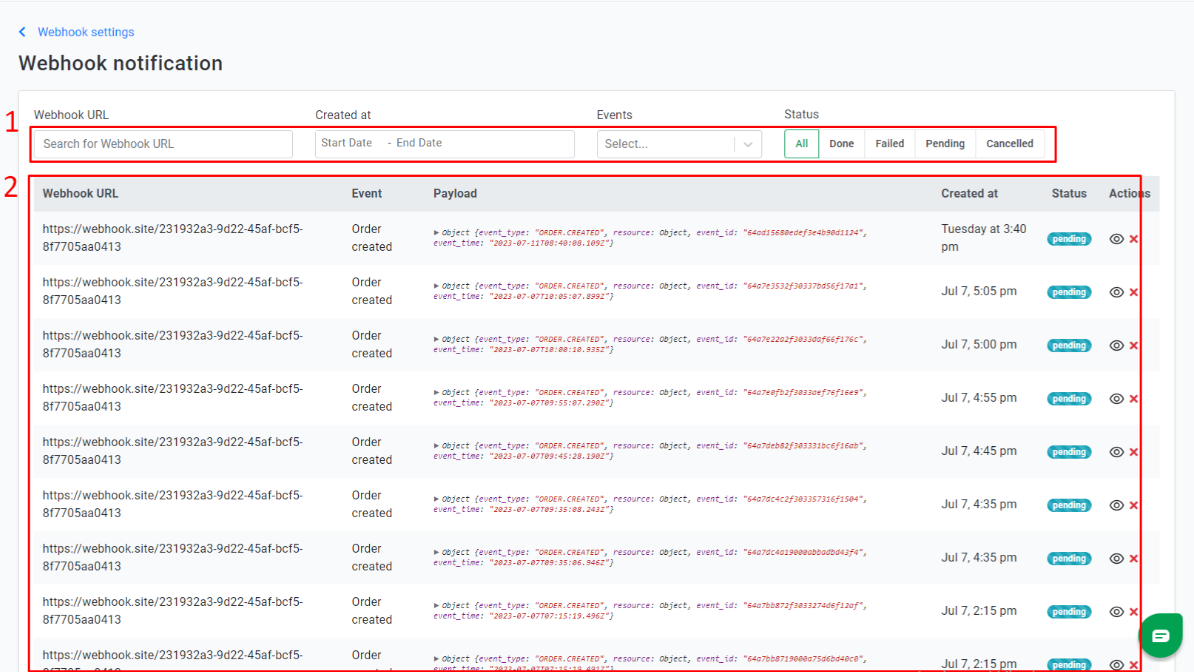
Task: Click the Start Date field
Action: tap(346, 143)
